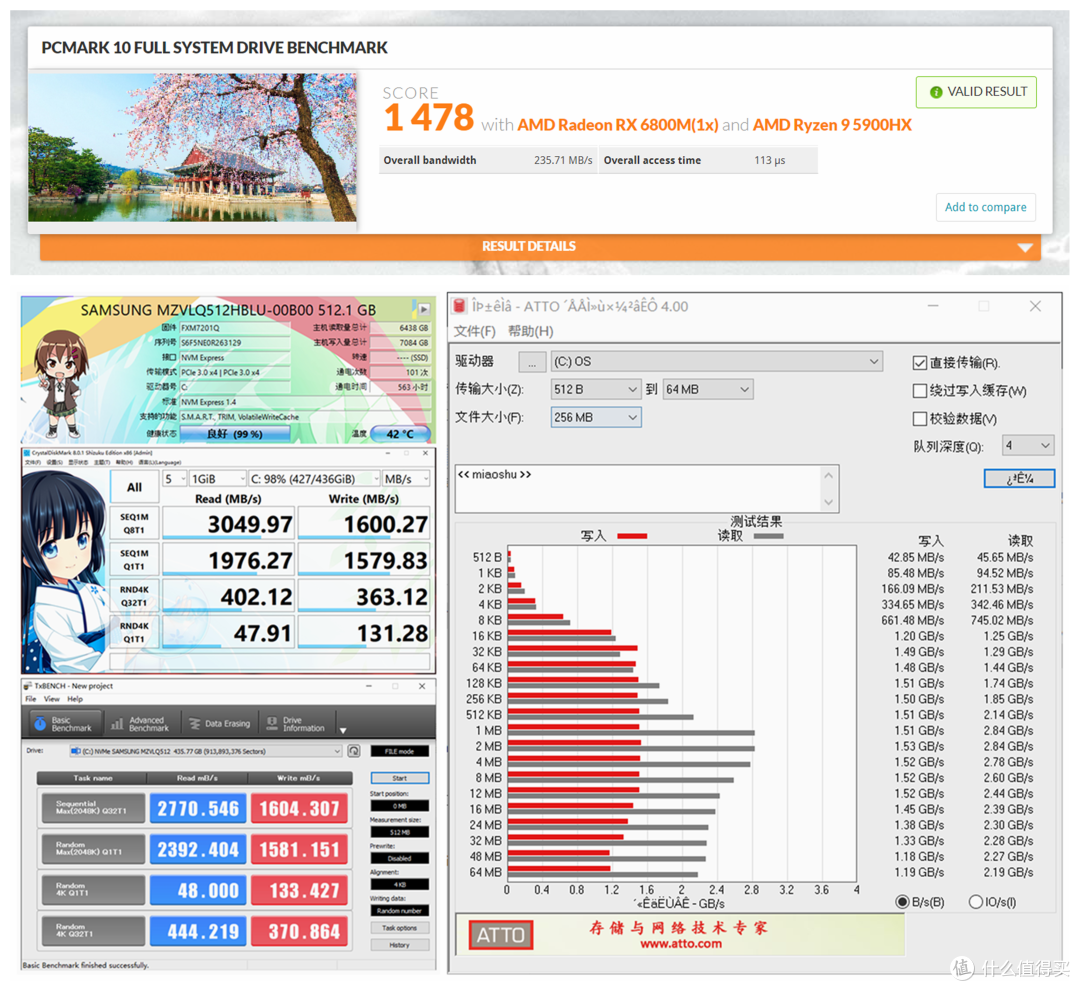Click the temperature indicator 42 °C
The height and width of the screenshot is (991, 1080).
click(x=400, y=434)
